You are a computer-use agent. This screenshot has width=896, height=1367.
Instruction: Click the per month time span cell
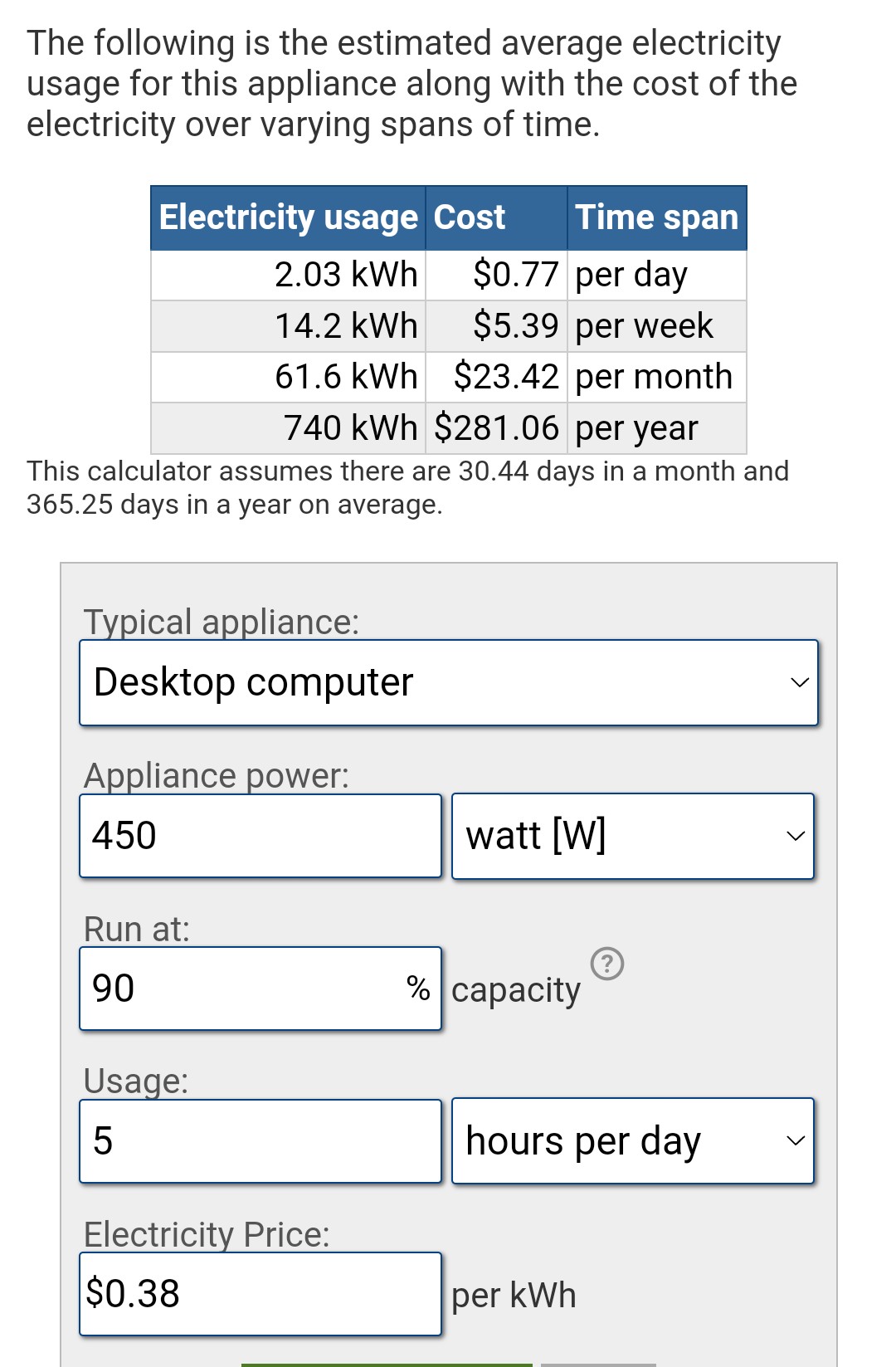pyautogui.click(x=657, y=377)
